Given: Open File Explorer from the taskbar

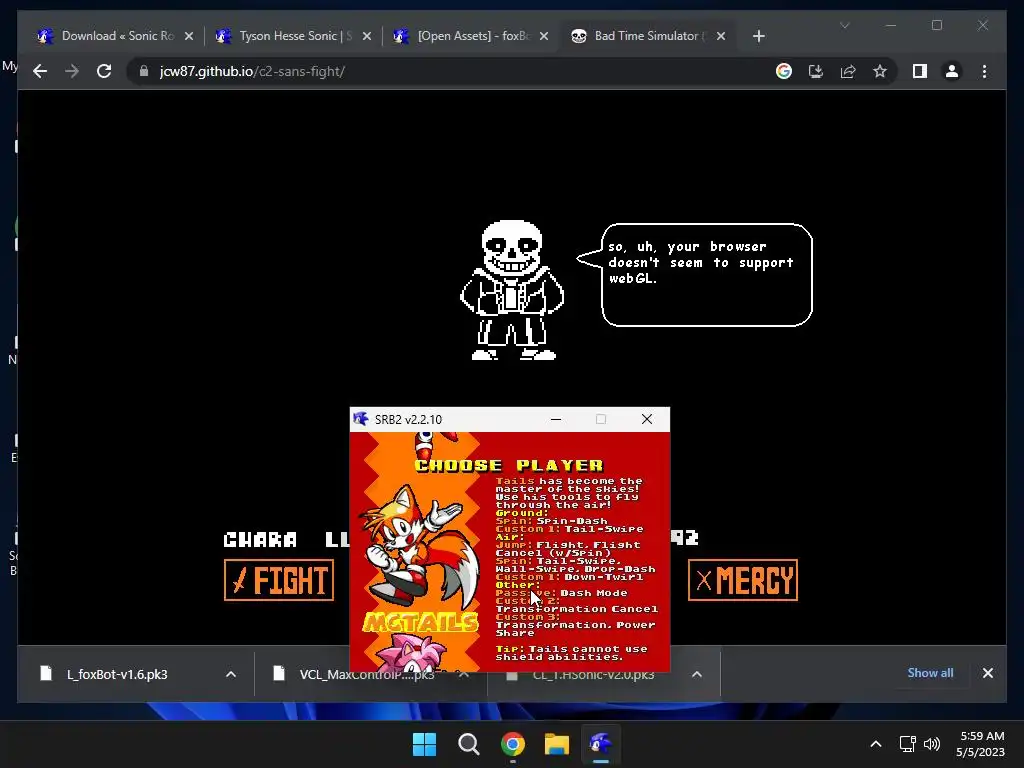Looking at the screenshot, I should coord(557,744).
